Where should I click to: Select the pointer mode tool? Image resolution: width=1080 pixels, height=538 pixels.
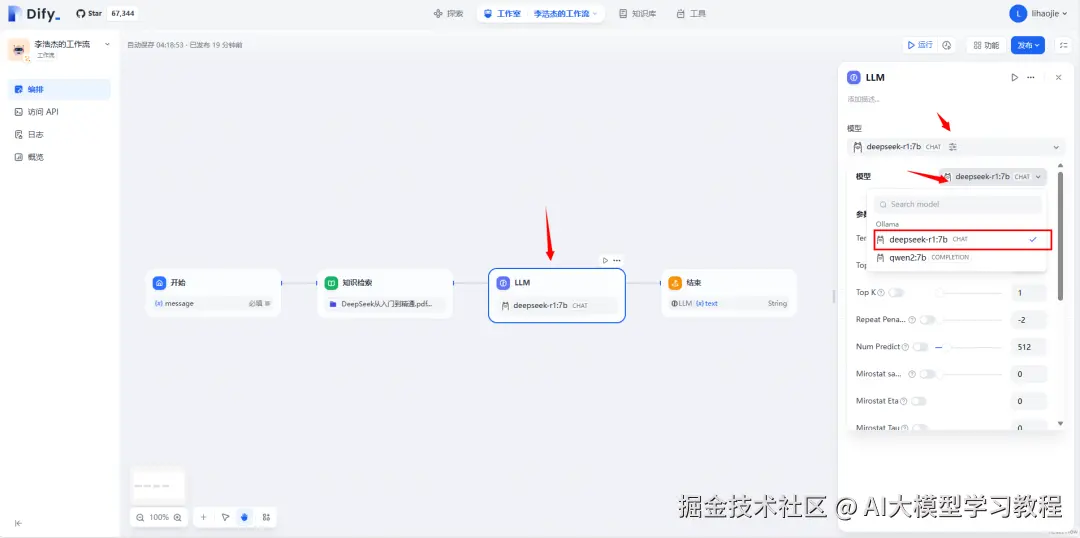(225, 517)
